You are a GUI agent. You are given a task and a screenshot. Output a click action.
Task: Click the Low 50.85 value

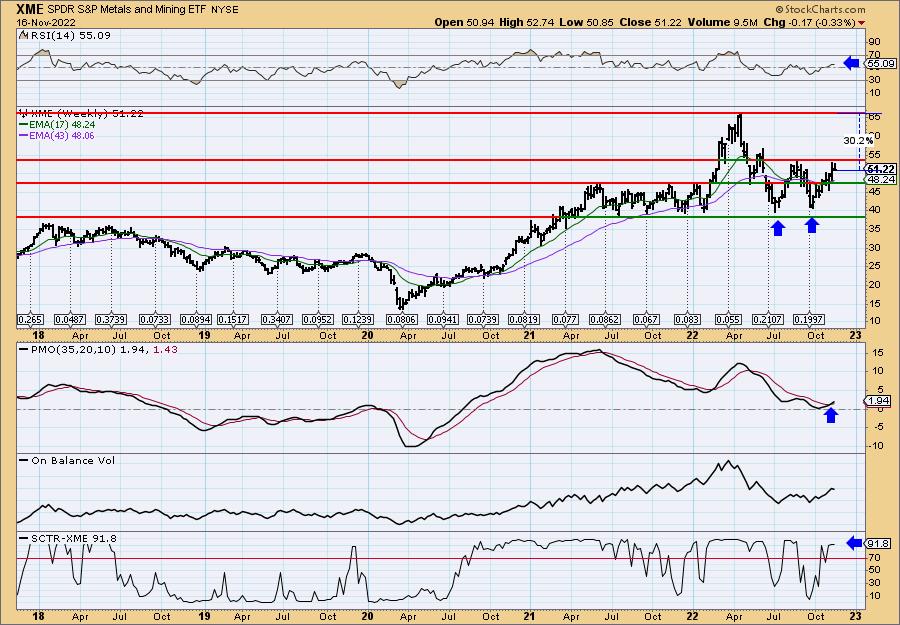(x=585, y=22)
